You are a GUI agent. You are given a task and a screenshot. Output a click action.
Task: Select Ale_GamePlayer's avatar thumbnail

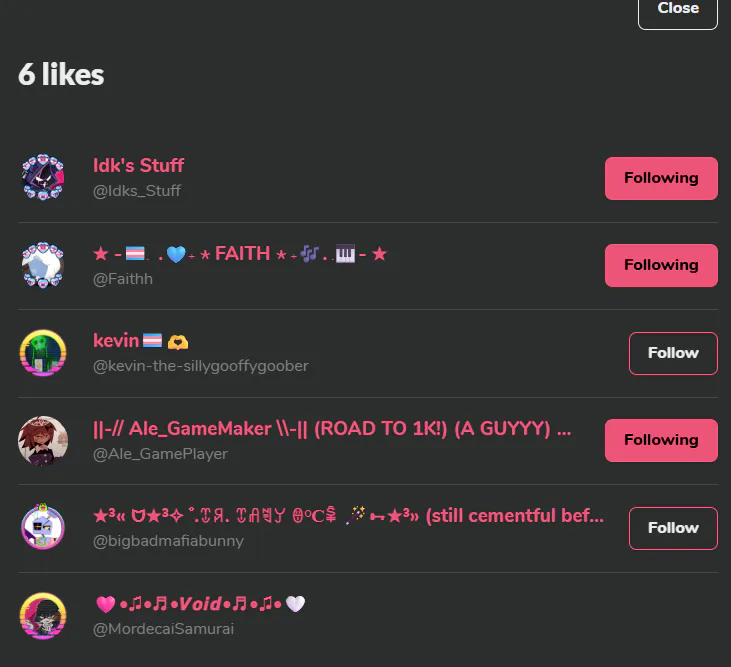[43, 440]
